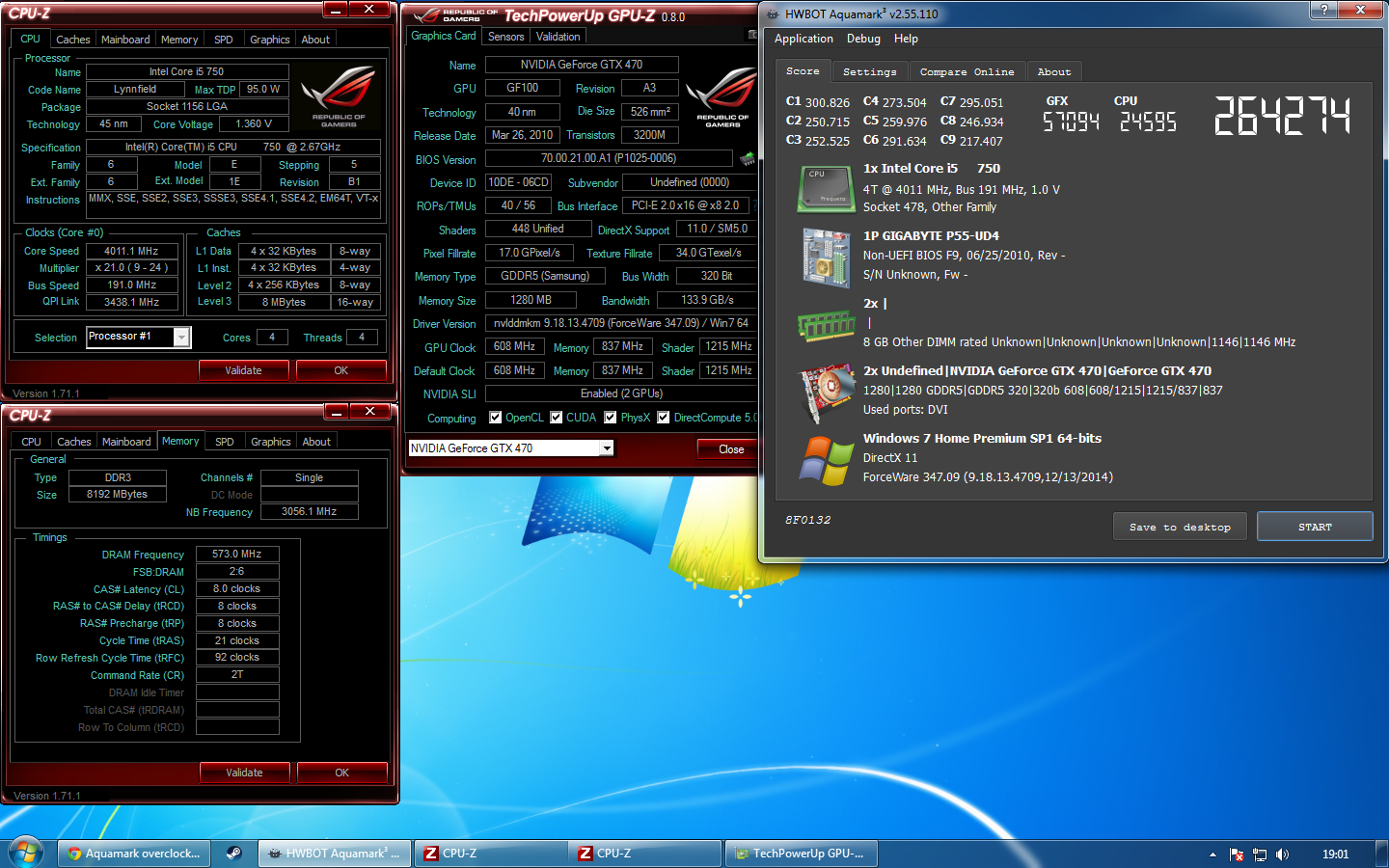1389x868 pixels.
Task: Open Mainboard tab in the CPU-Z window showing processor info
Action: [x=125, y=40]
